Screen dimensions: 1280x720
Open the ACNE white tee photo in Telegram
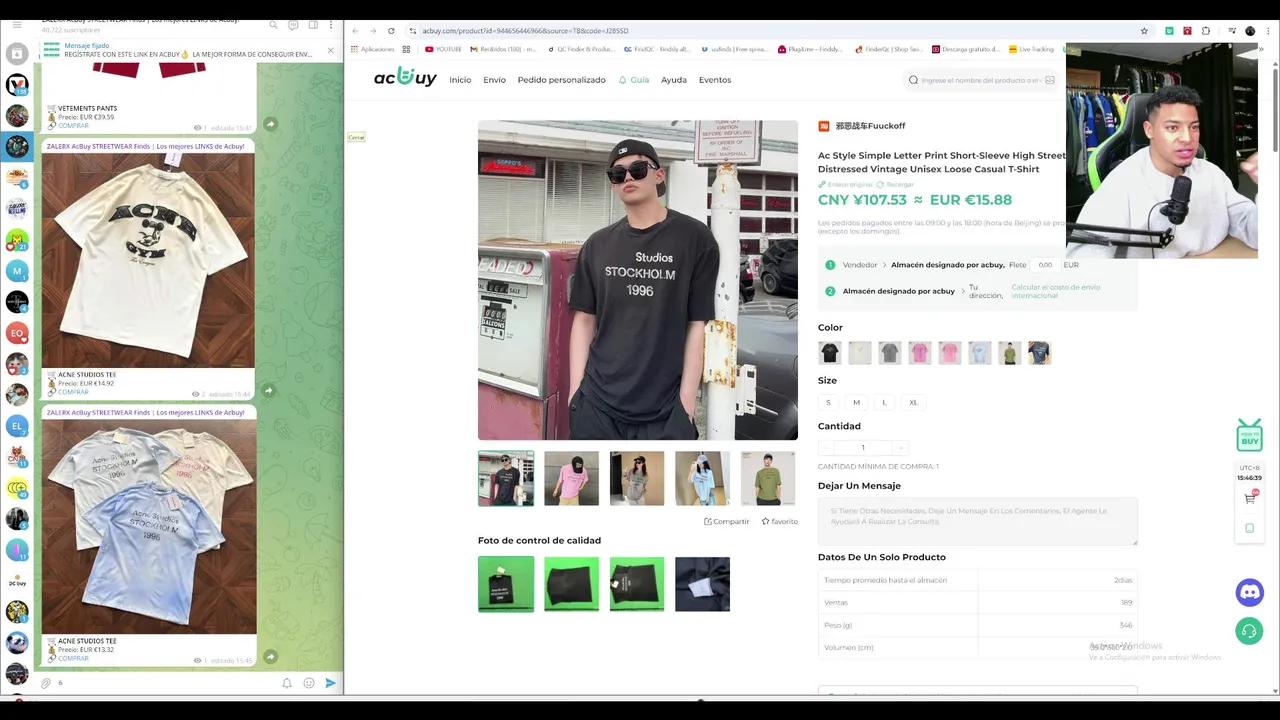pos(149,260)
